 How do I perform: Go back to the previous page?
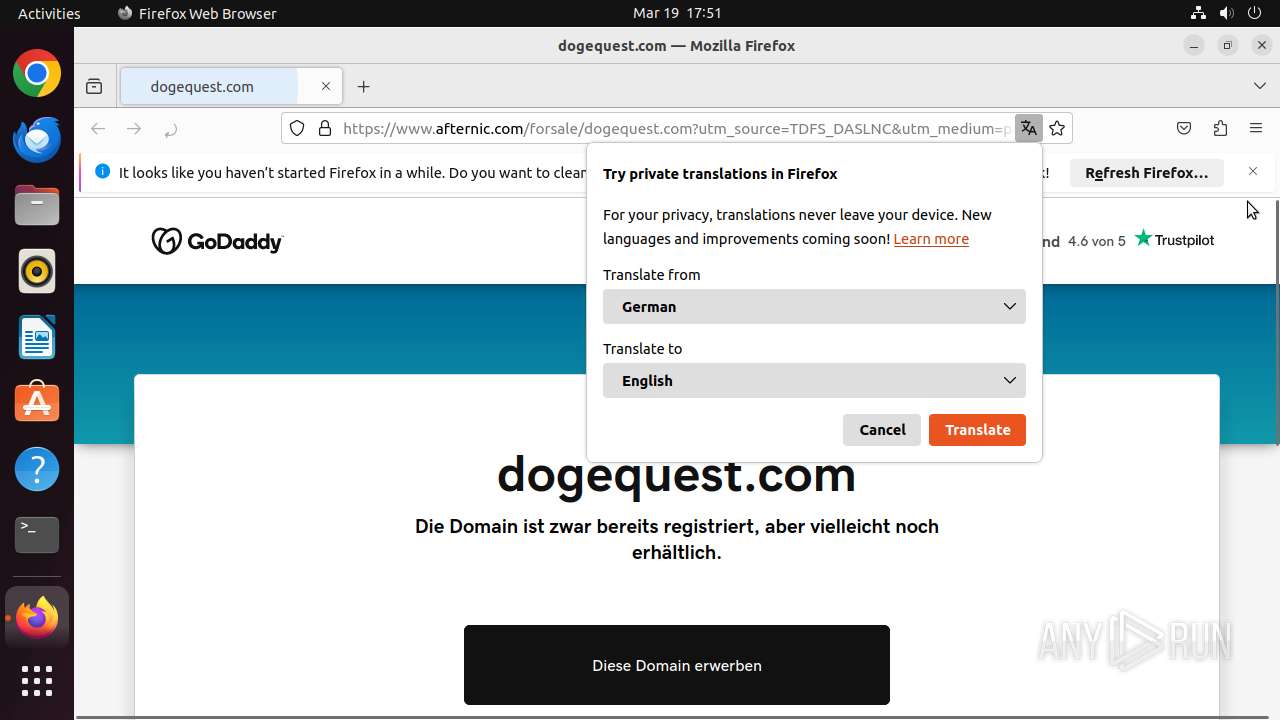pyautogui.click(x=98, y=128)
